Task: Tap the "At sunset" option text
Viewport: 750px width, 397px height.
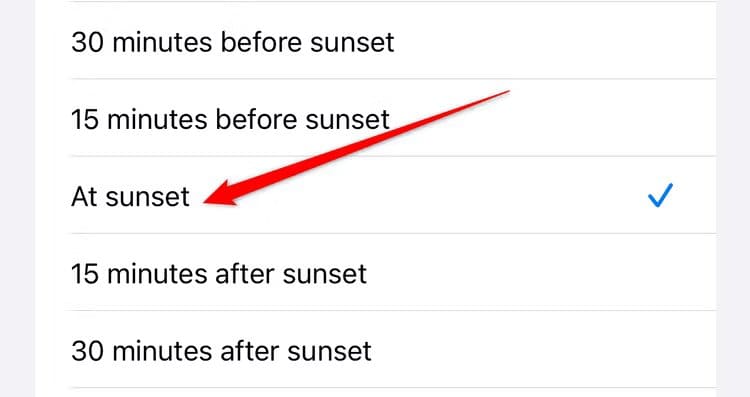Action: click(131, 197)
